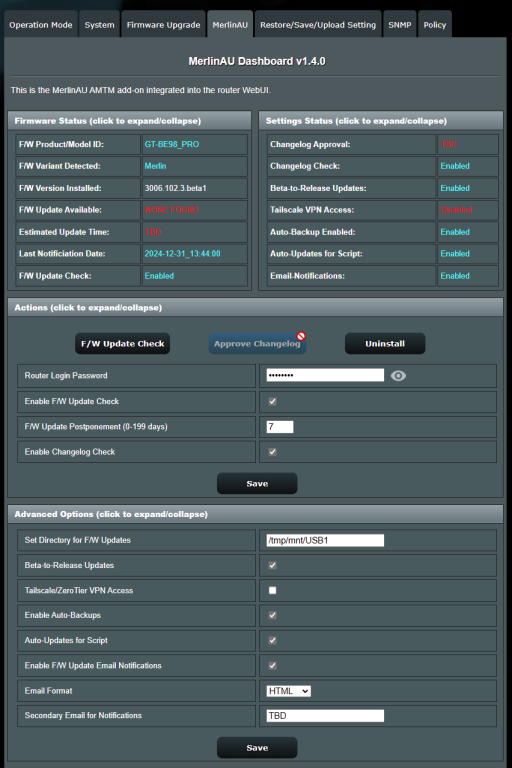Click the Changelog Check Enabled status

click(x=455, y=166)
